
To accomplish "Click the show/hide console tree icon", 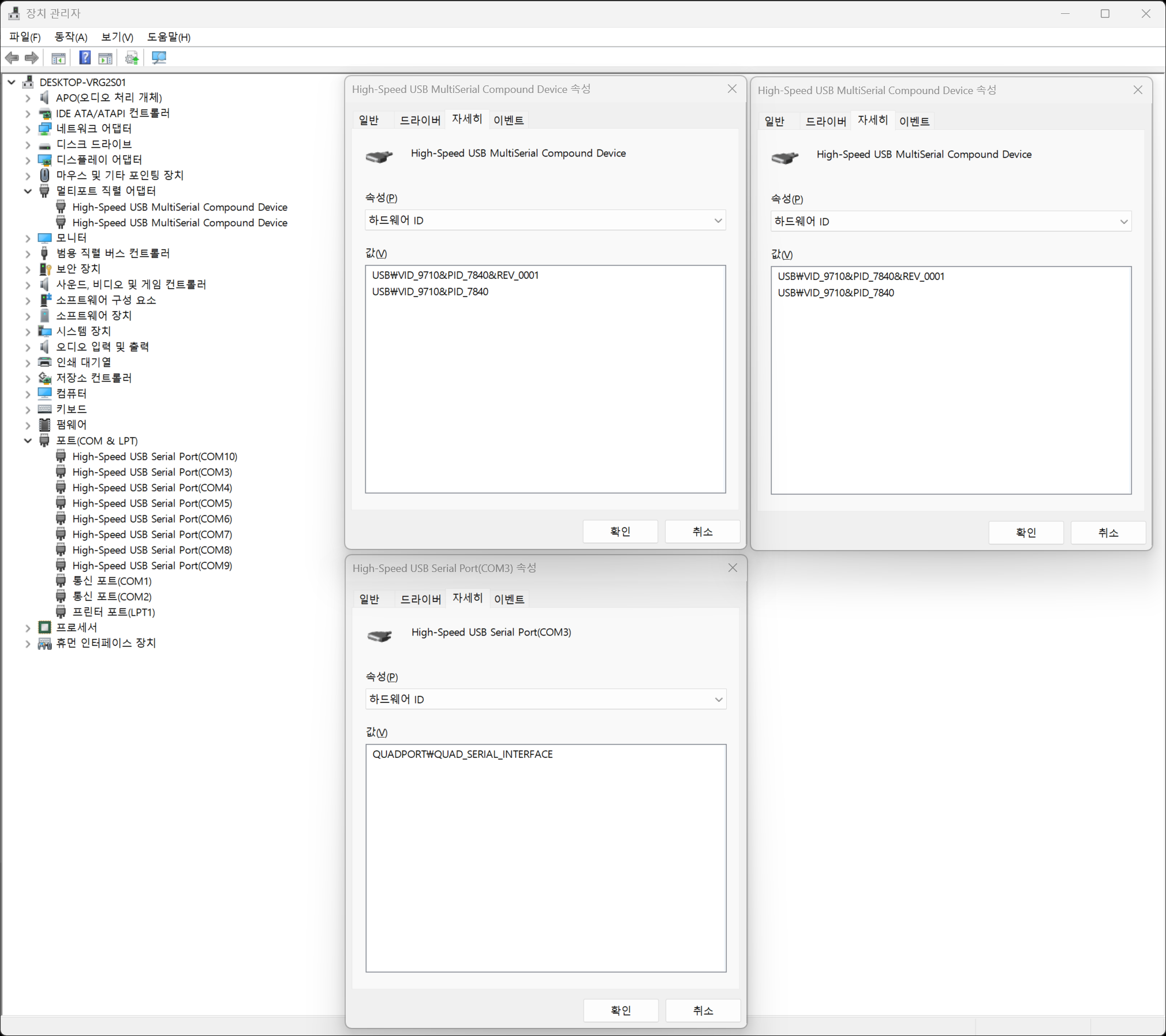I will (58, 58).
